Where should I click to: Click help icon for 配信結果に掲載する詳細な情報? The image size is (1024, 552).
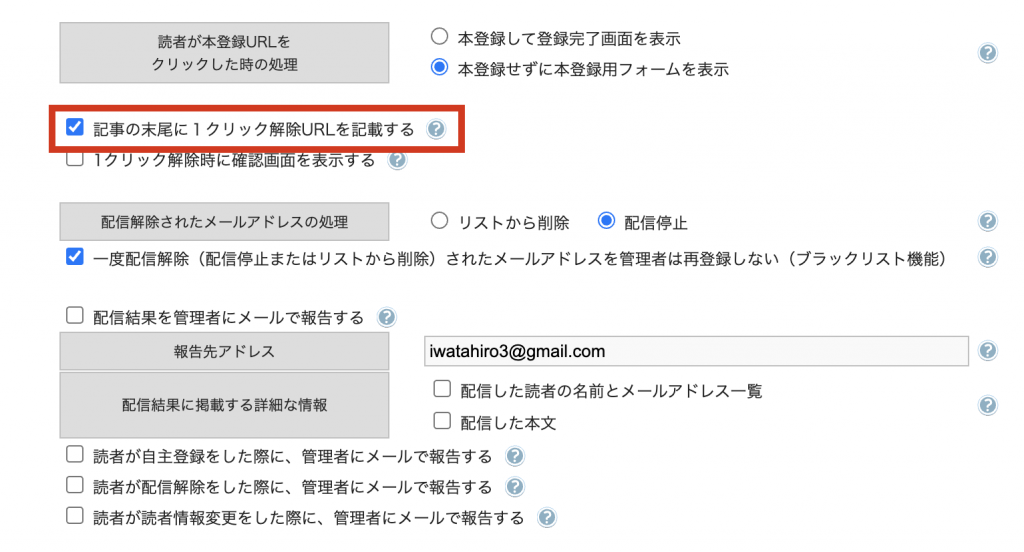[x=988, y=405]
